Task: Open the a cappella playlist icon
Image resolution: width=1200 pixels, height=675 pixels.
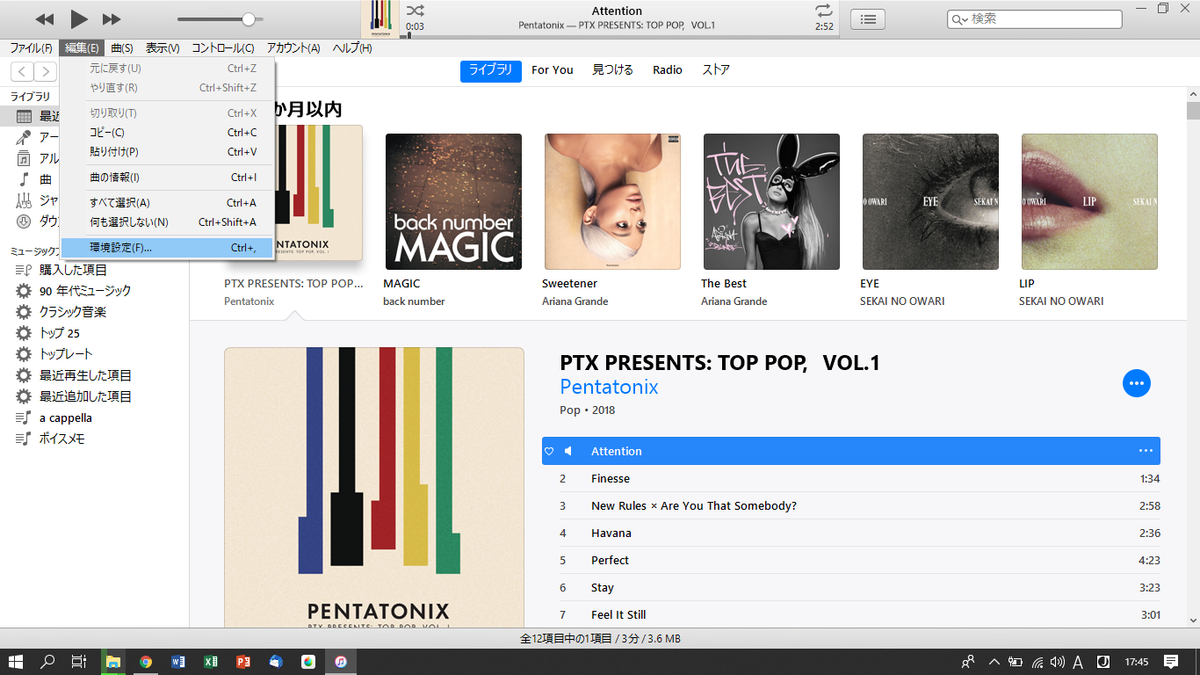Action: [x=24, y=418]
